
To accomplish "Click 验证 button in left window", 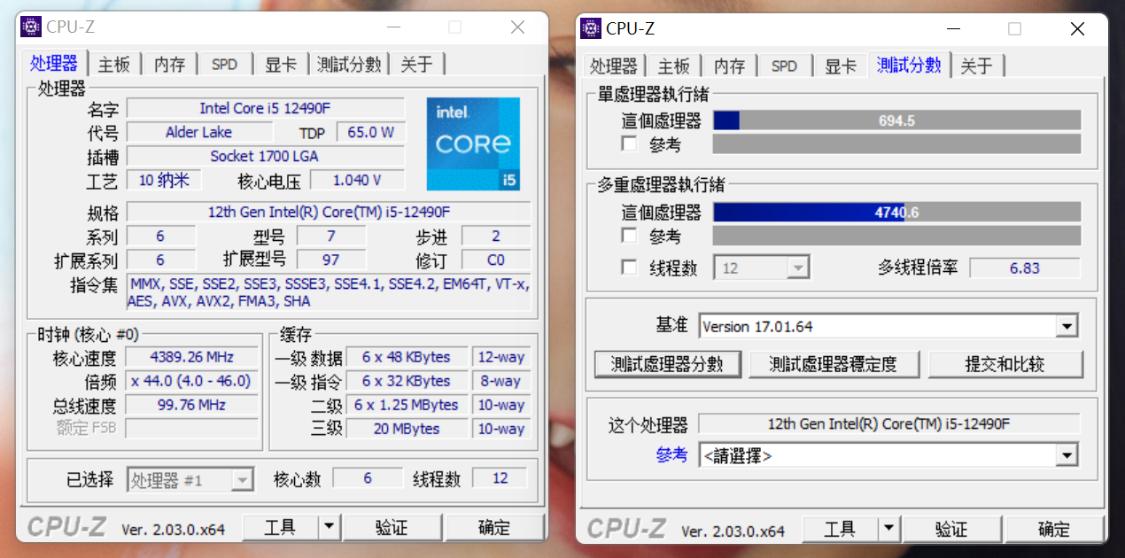I will (x=391, y=528).
